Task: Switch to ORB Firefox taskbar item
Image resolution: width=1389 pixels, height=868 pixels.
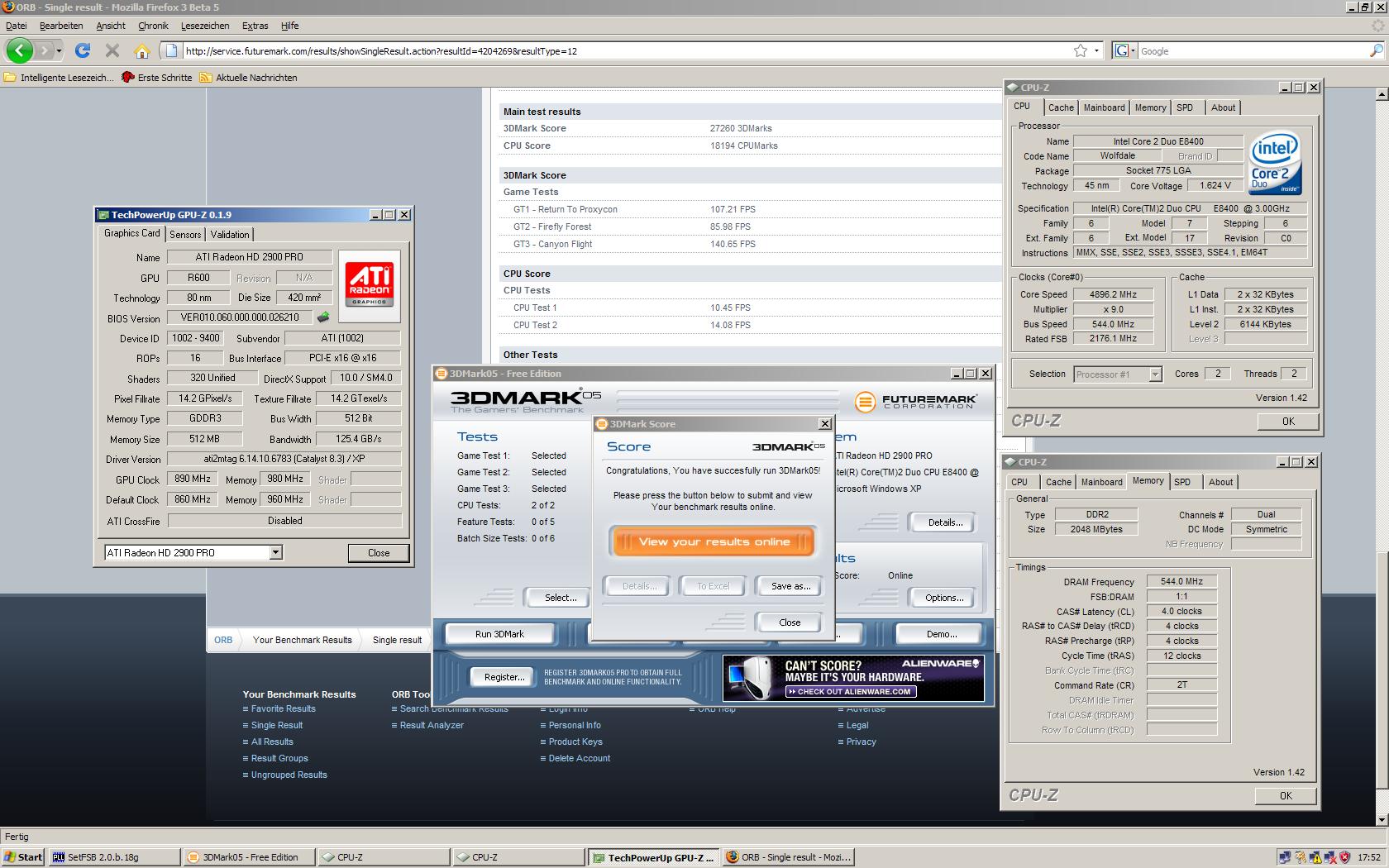Action: pos(788,857)
